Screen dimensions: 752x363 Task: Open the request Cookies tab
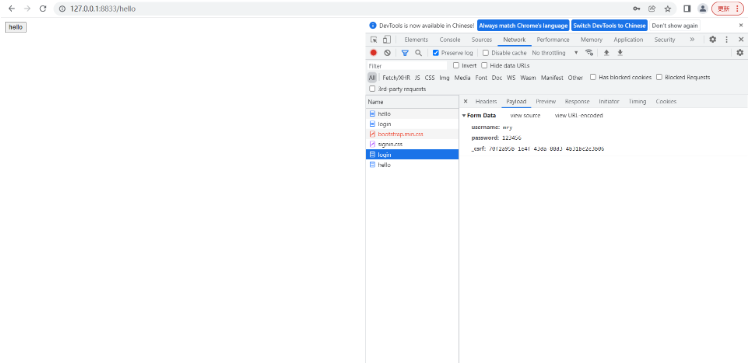coord(666,101)
